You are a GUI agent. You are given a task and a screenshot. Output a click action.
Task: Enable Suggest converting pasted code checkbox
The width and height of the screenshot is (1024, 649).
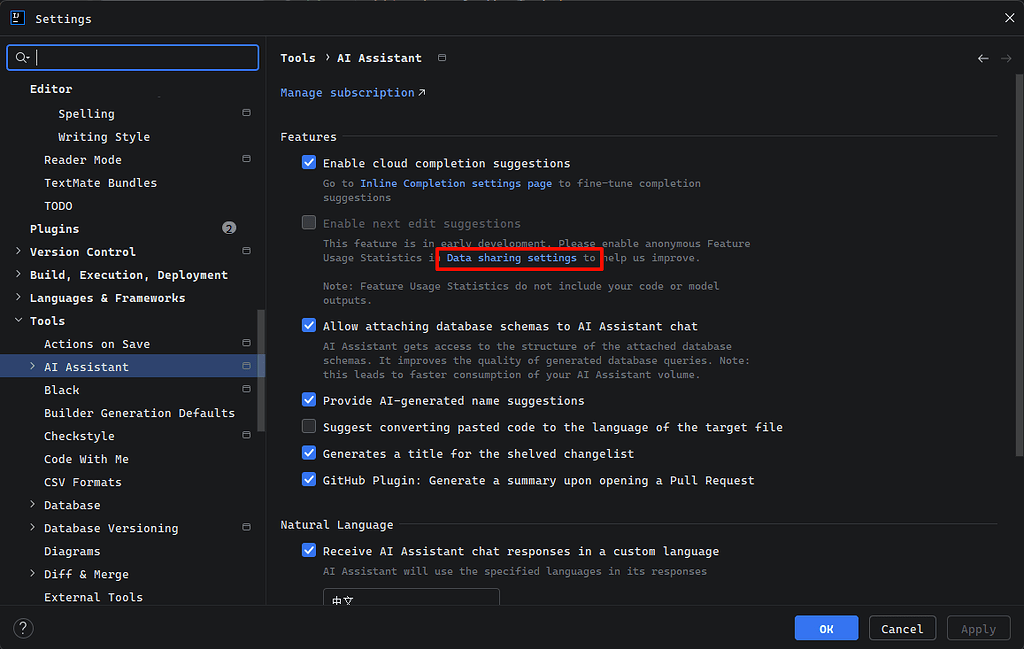pyautogui.click(x=309, y=426)
